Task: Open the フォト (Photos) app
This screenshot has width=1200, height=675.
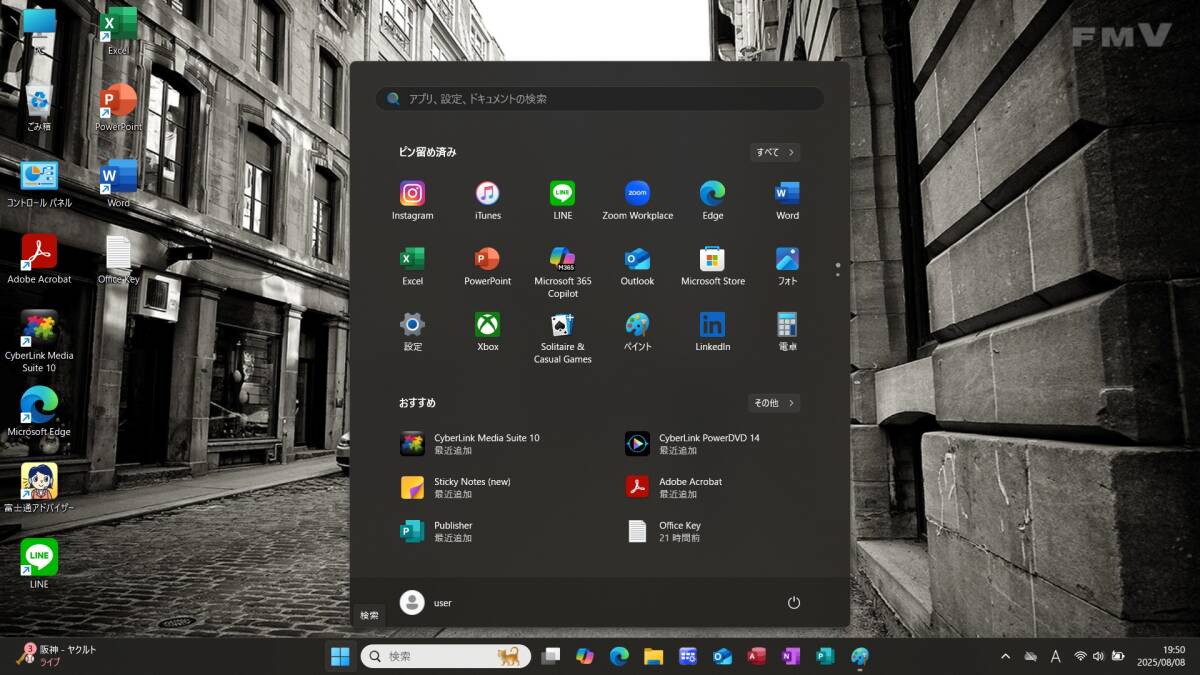Action: [x=787, y=267]
